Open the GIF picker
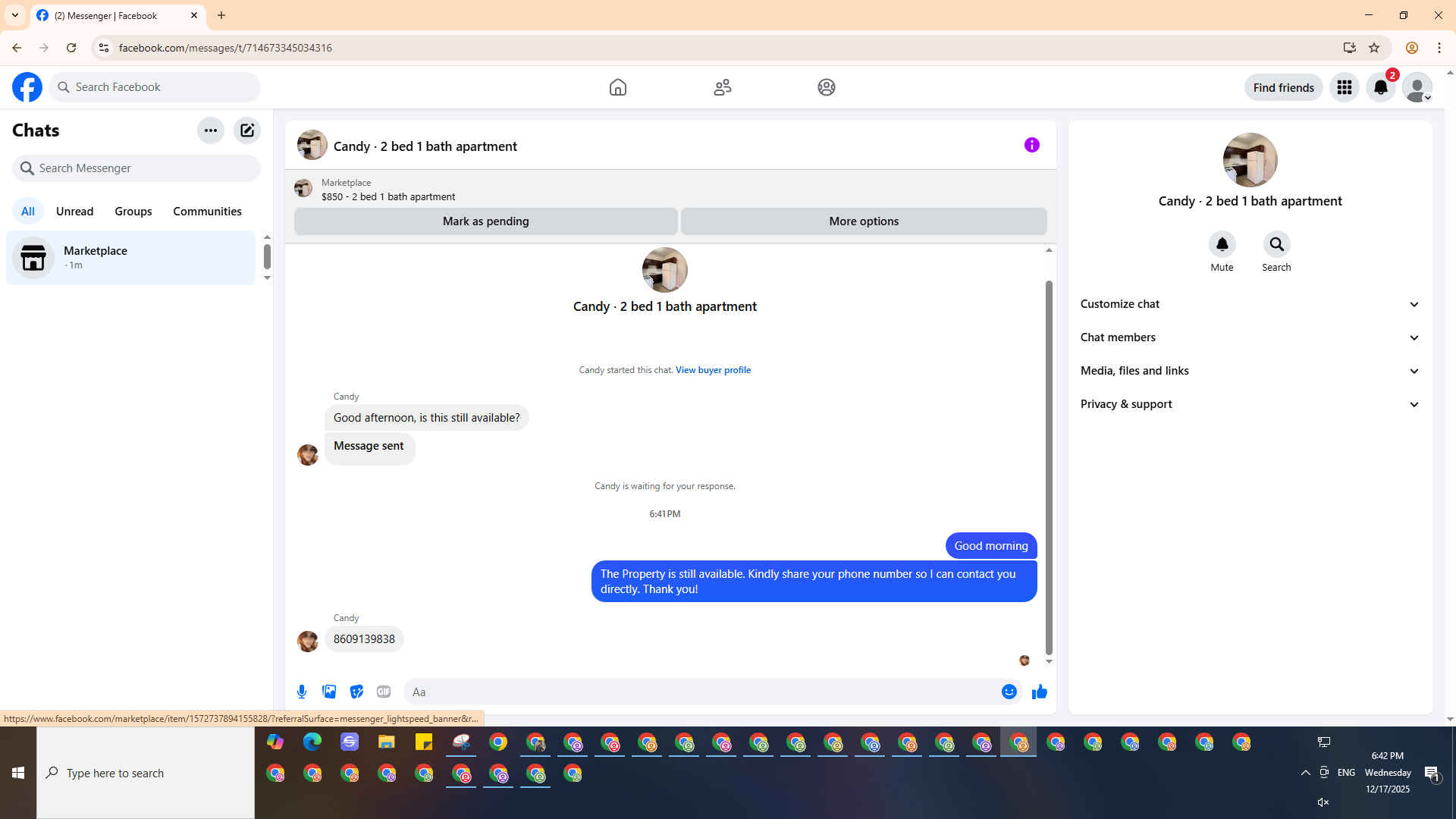Viewport: 1456px width, 819px height. [384, 692]
